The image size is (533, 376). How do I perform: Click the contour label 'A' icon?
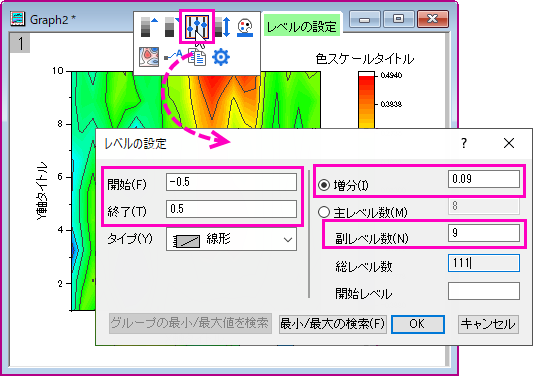click(173, 56)
